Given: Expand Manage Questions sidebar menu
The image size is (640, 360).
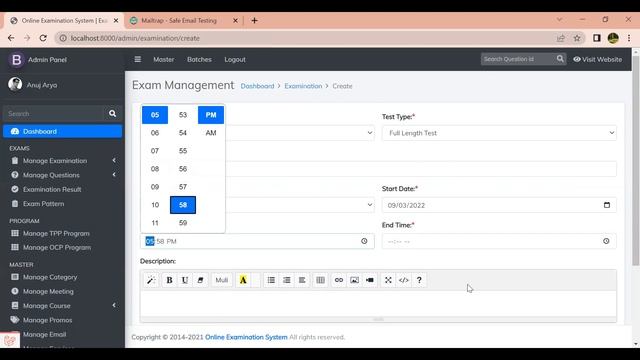Looking at the screenshot, I should (62, 175).
